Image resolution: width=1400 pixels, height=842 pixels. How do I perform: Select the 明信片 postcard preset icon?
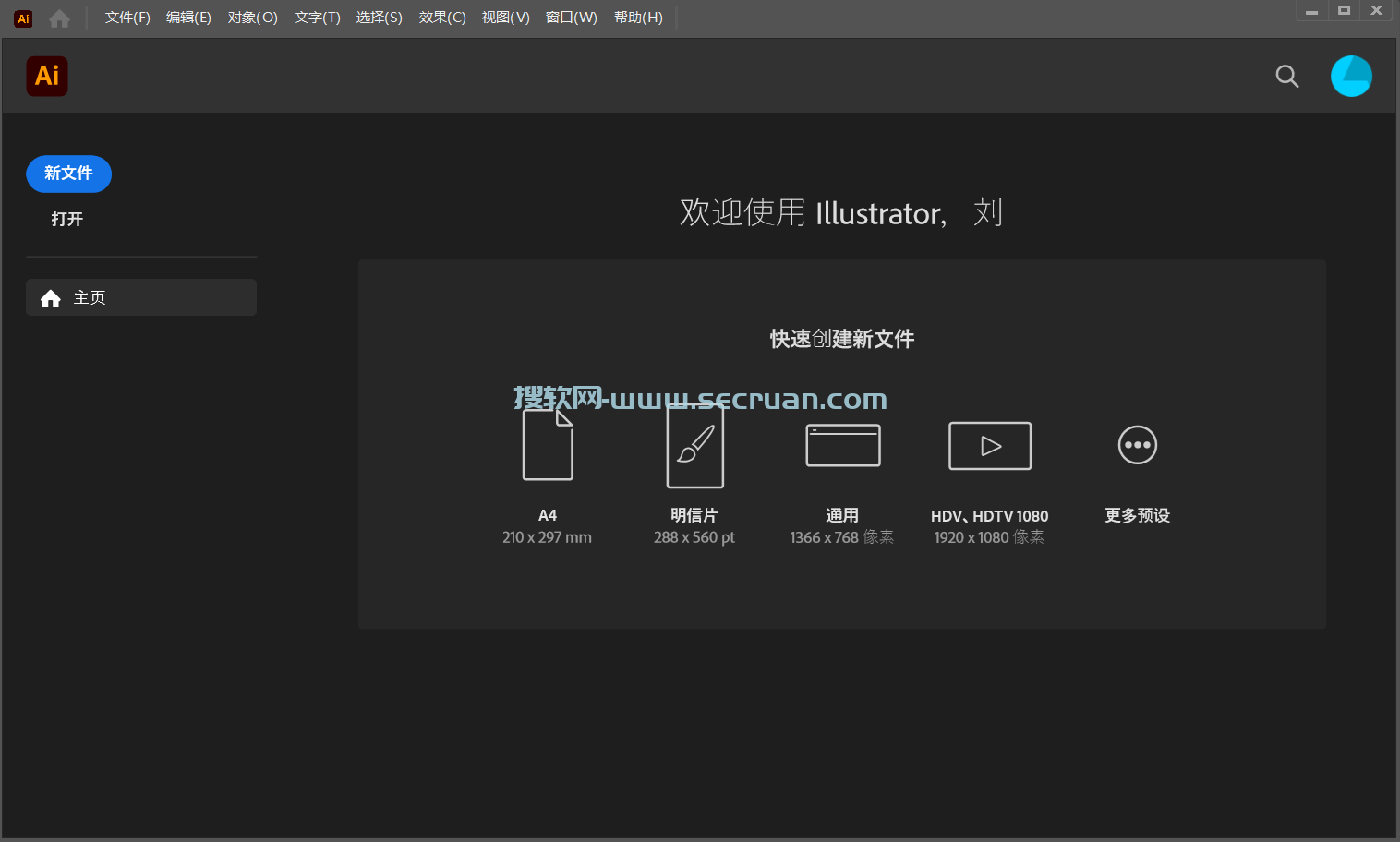point(695,445)
